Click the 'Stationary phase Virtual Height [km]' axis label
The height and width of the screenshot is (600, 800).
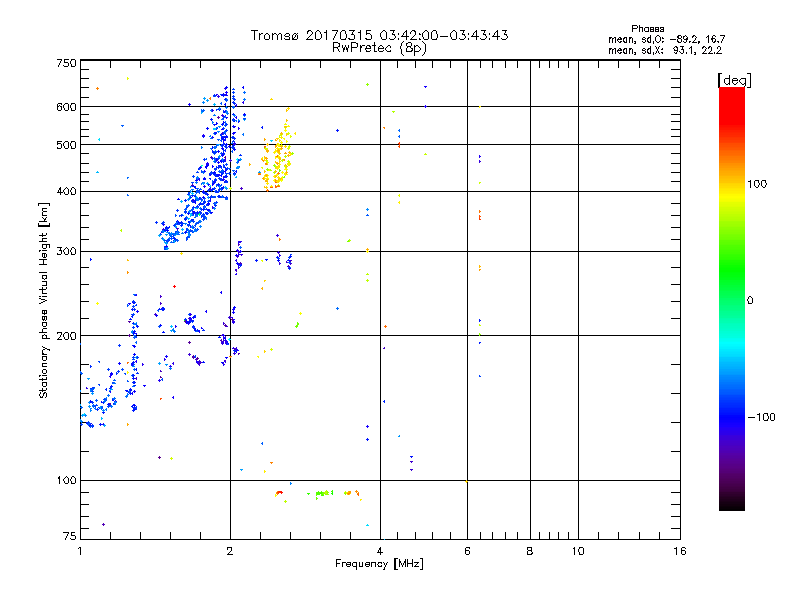click(44, 300)
